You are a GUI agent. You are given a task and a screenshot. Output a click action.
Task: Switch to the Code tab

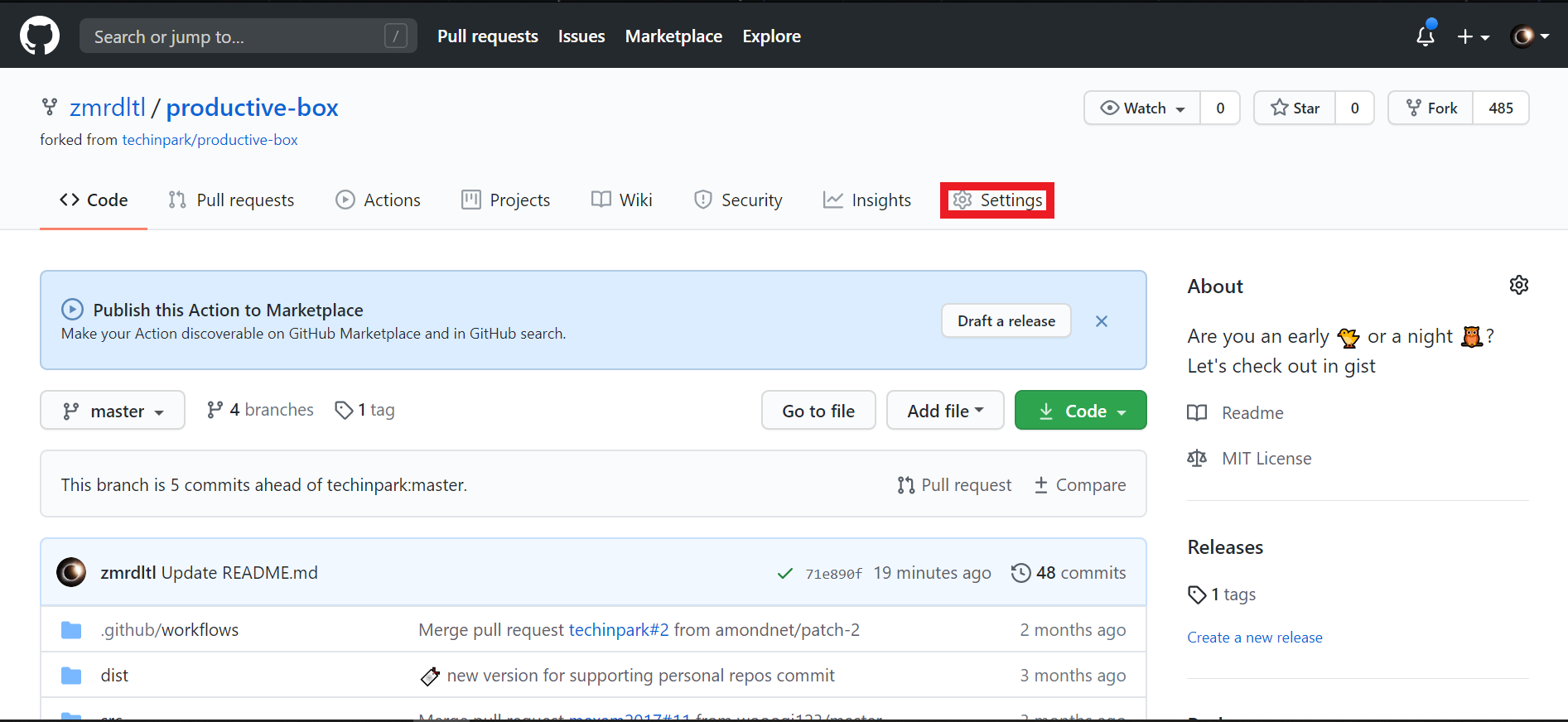point(94,200)
